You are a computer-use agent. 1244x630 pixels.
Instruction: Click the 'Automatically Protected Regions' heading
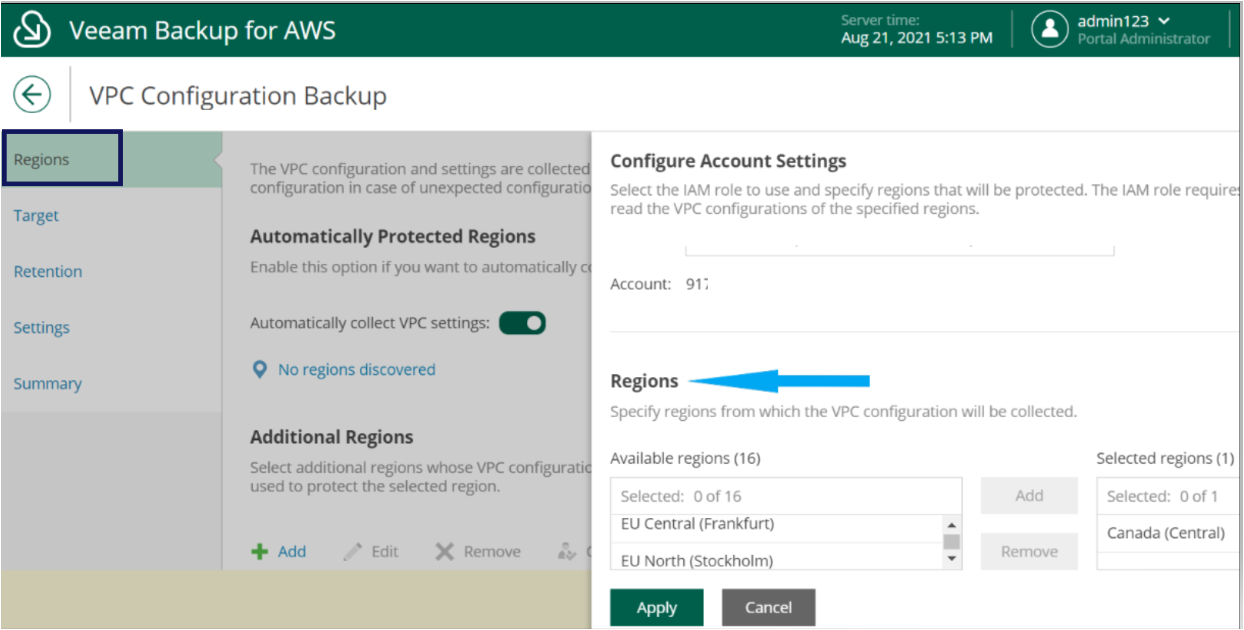(393, 236)
